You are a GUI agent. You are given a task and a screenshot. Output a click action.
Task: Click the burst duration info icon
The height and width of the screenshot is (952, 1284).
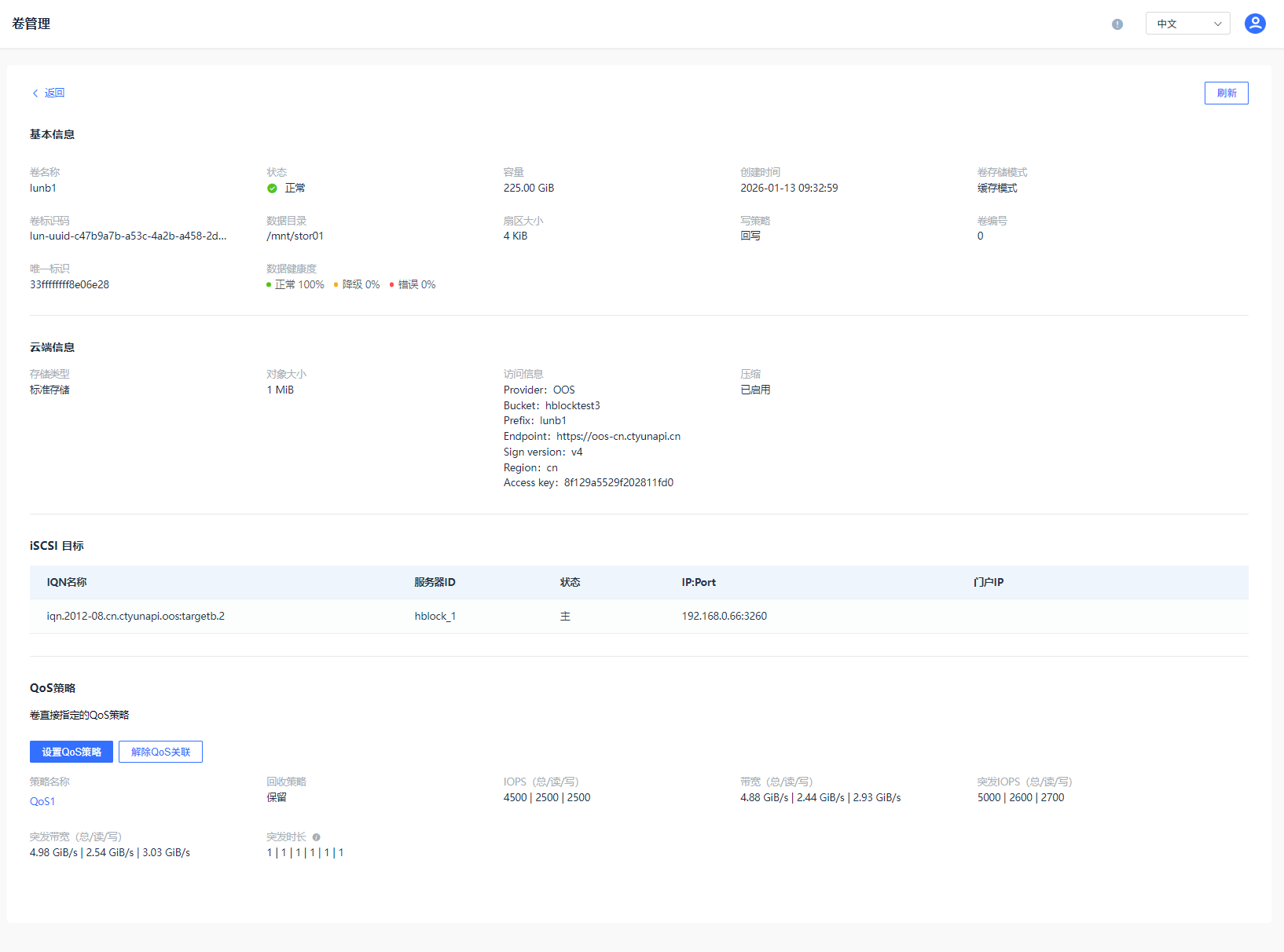(316, 837)
